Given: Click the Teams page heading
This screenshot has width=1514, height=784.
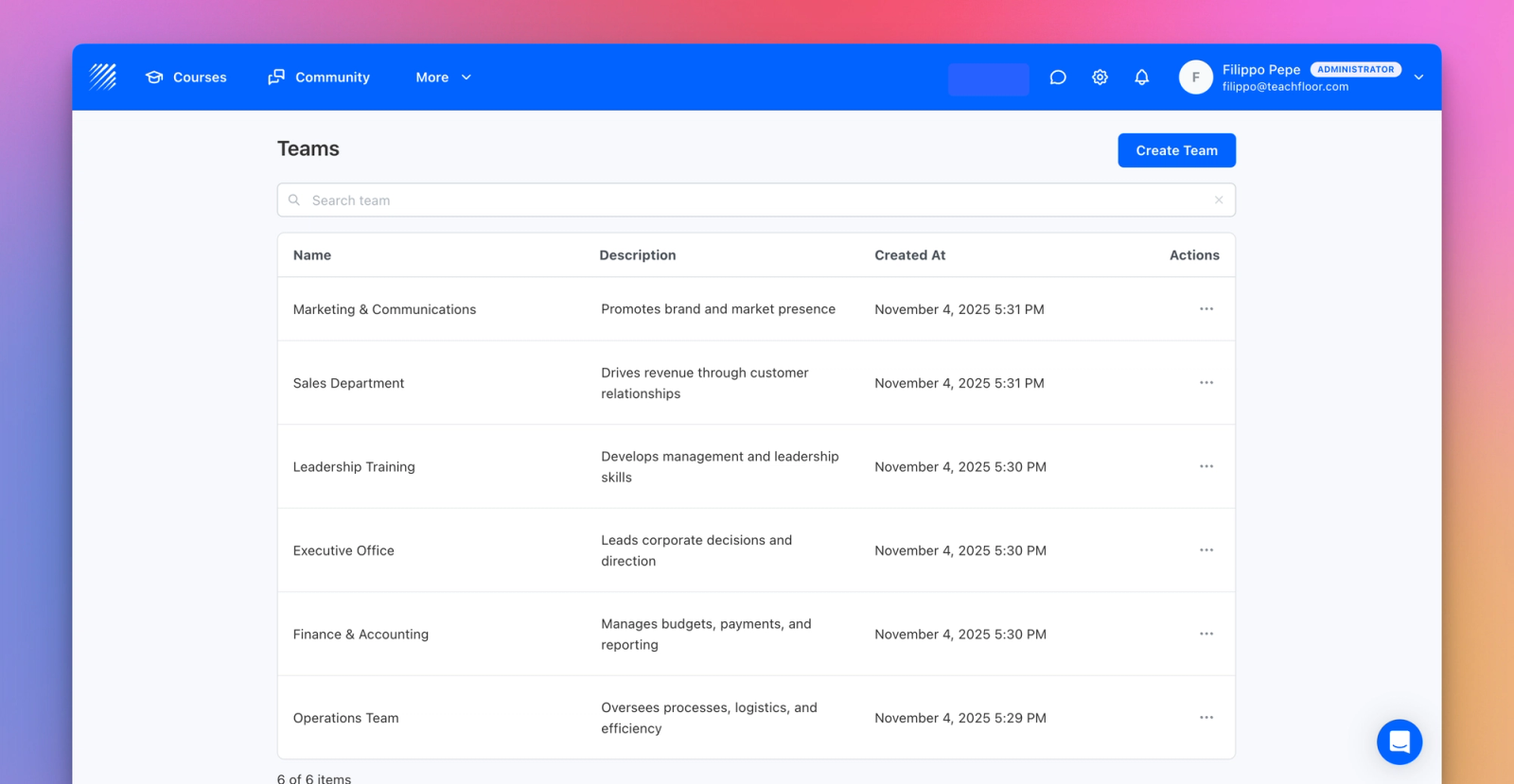Looking at the screenshot, I should click(x=308, y=148).
